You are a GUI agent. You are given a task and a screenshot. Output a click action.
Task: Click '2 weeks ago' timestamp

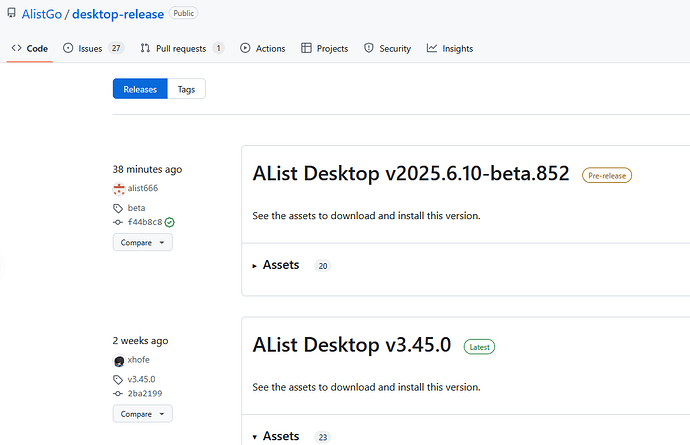point(140,341)
